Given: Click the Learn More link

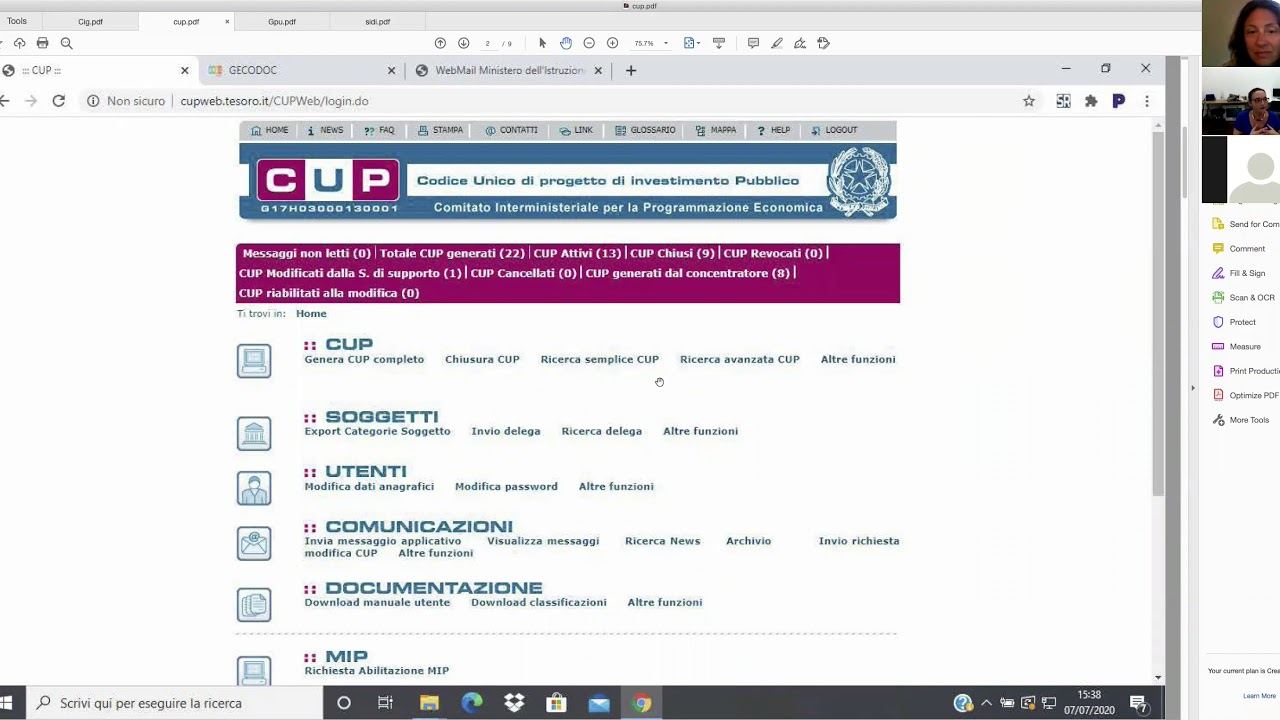Looking at the screenshot, I should (x=1260, y=696).
